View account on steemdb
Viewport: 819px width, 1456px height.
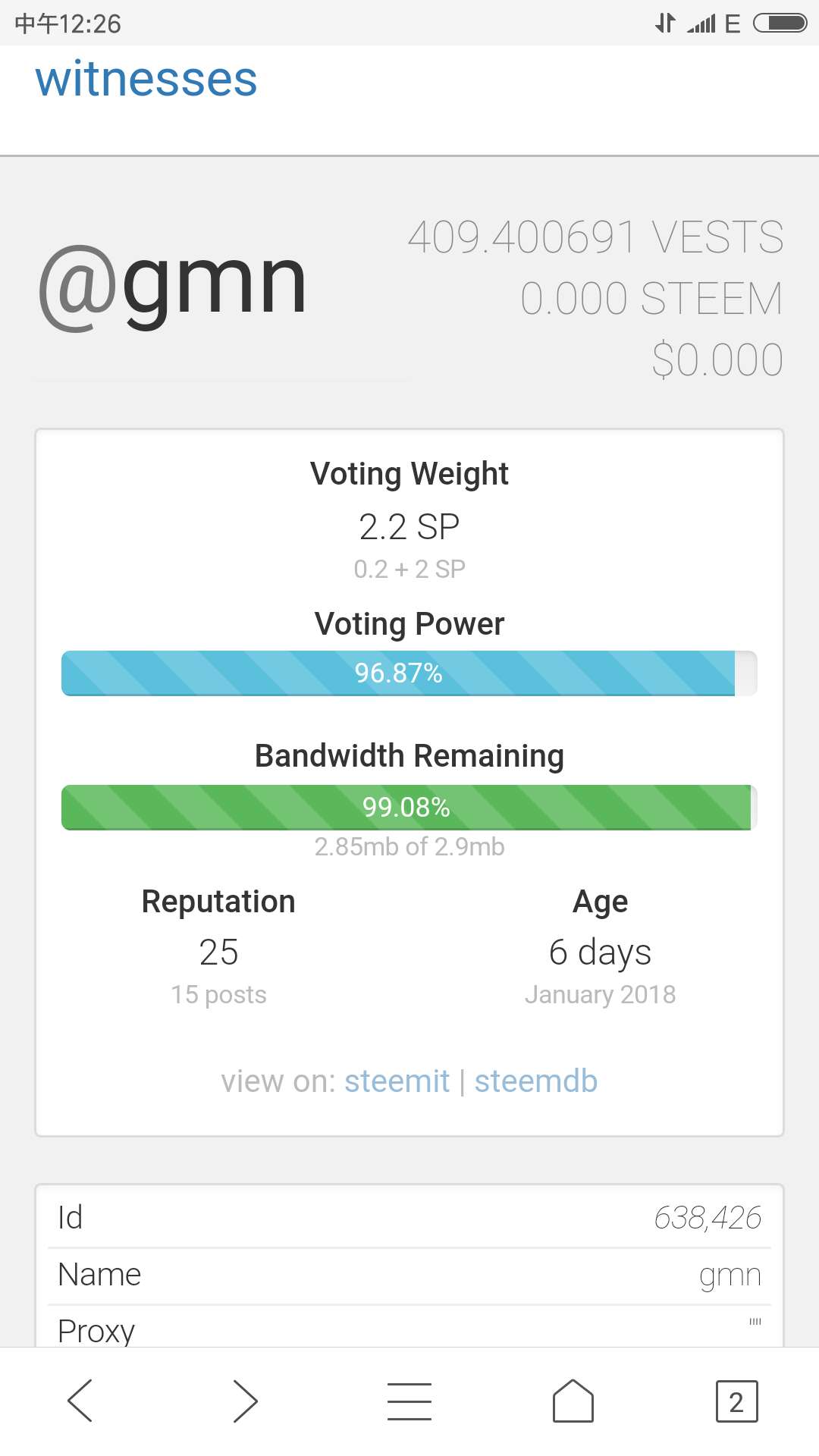pos(536,1081)
